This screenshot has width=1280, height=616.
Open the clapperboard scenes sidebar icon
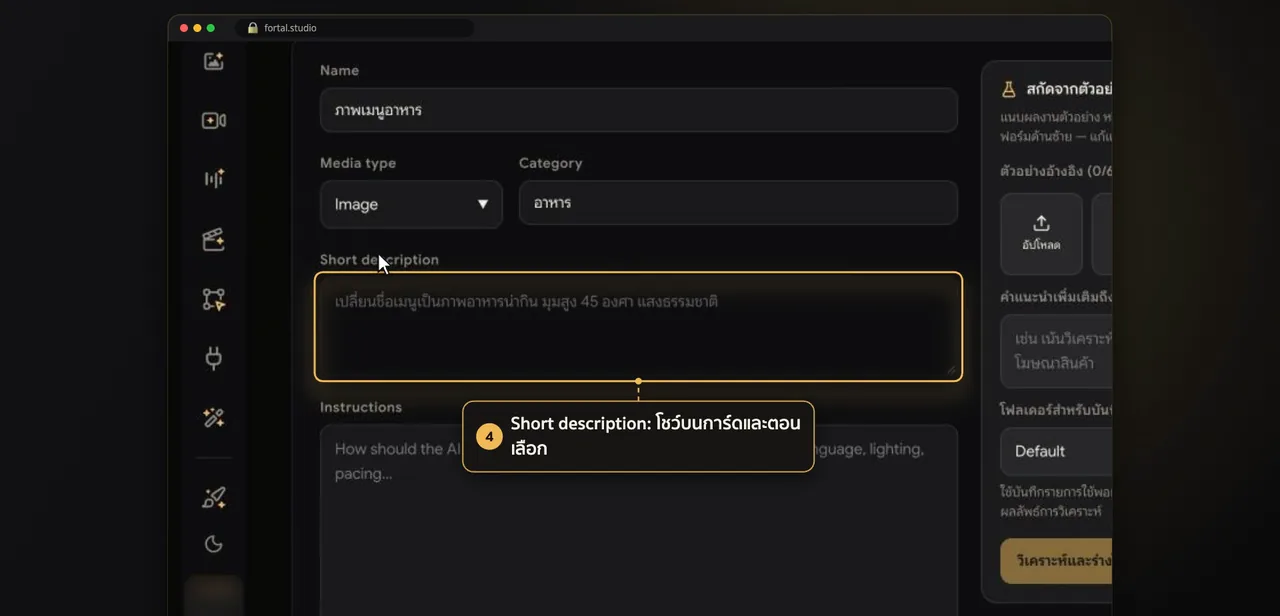[x=214, y=239]
